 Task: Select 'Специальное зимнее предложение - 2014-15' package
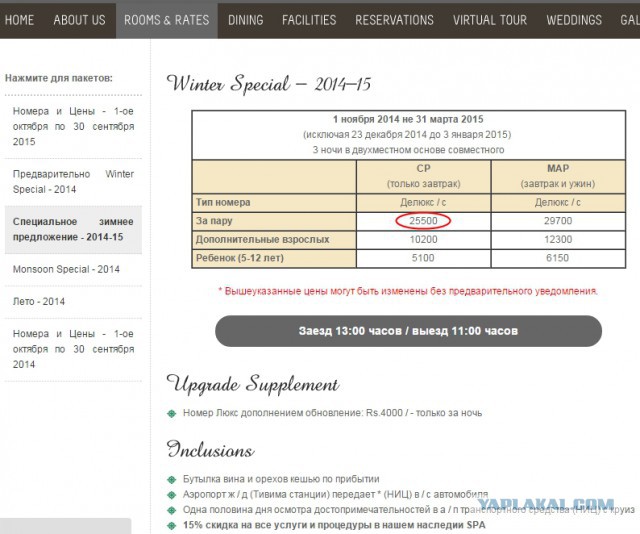pos(73,229)
